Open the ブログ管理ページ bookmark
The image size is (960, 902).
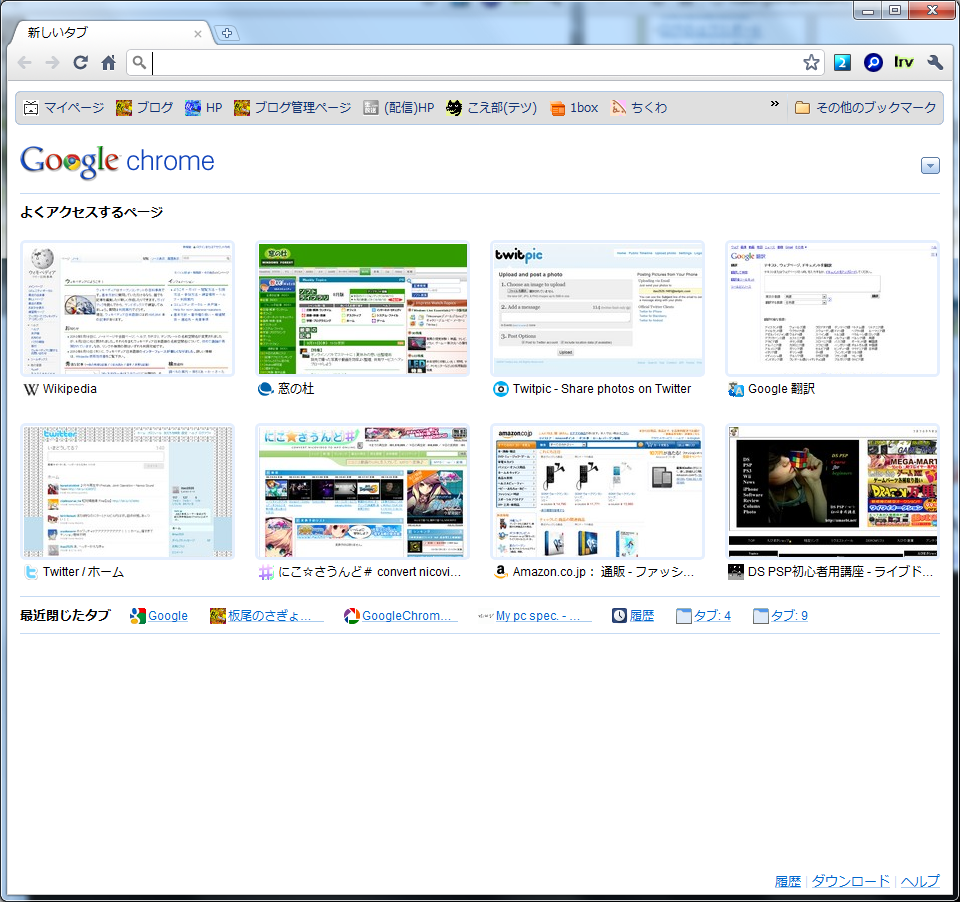coord(293,108)
